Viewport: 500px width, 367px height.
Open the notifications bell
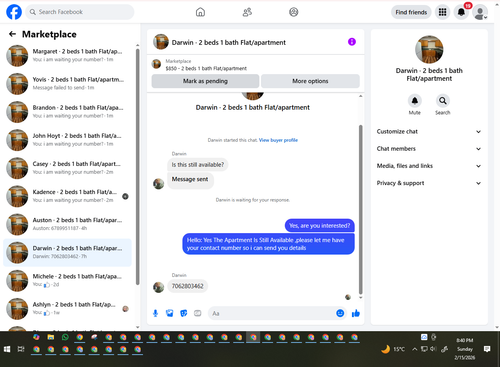[x=461, y=12]
